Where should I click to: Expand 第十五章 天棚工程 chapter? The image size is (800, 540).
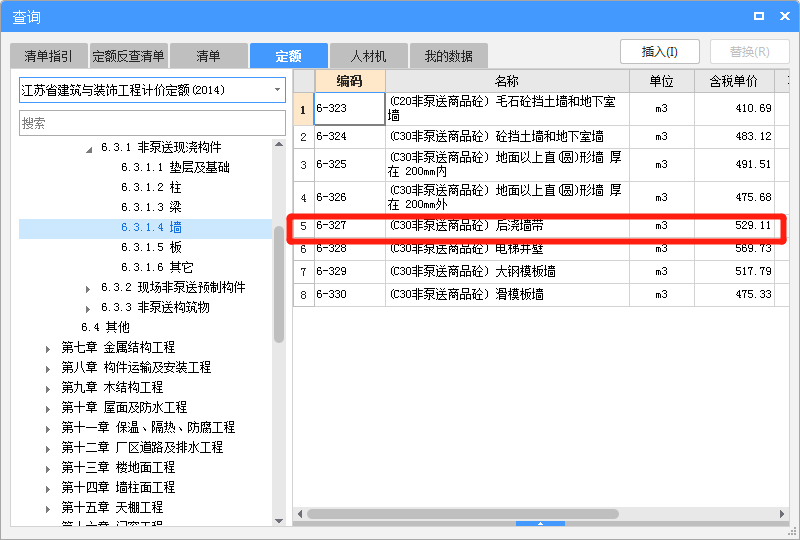tap(48, 509)
